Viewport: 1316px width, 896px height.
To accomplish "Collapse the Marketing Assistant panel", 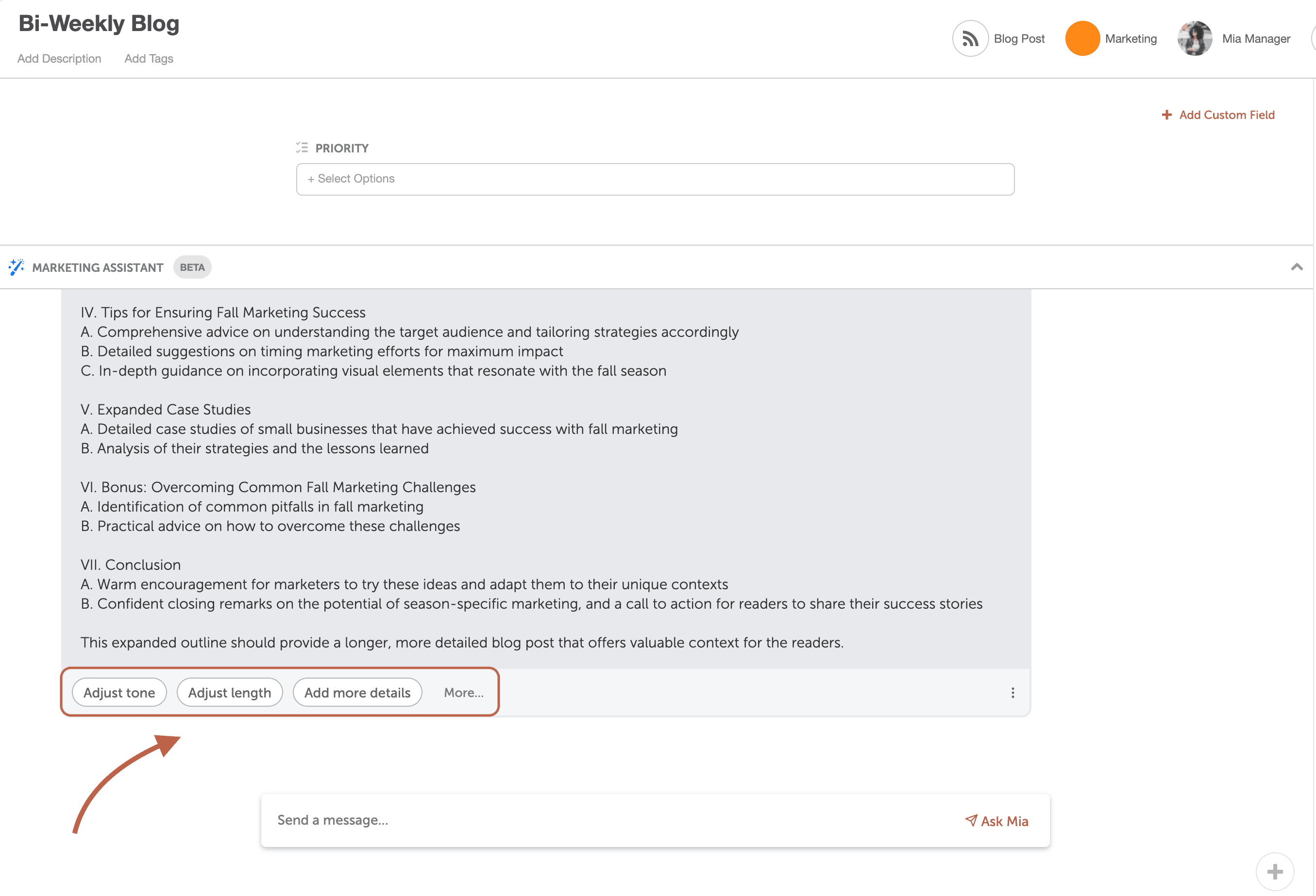I will (1297, 266).
